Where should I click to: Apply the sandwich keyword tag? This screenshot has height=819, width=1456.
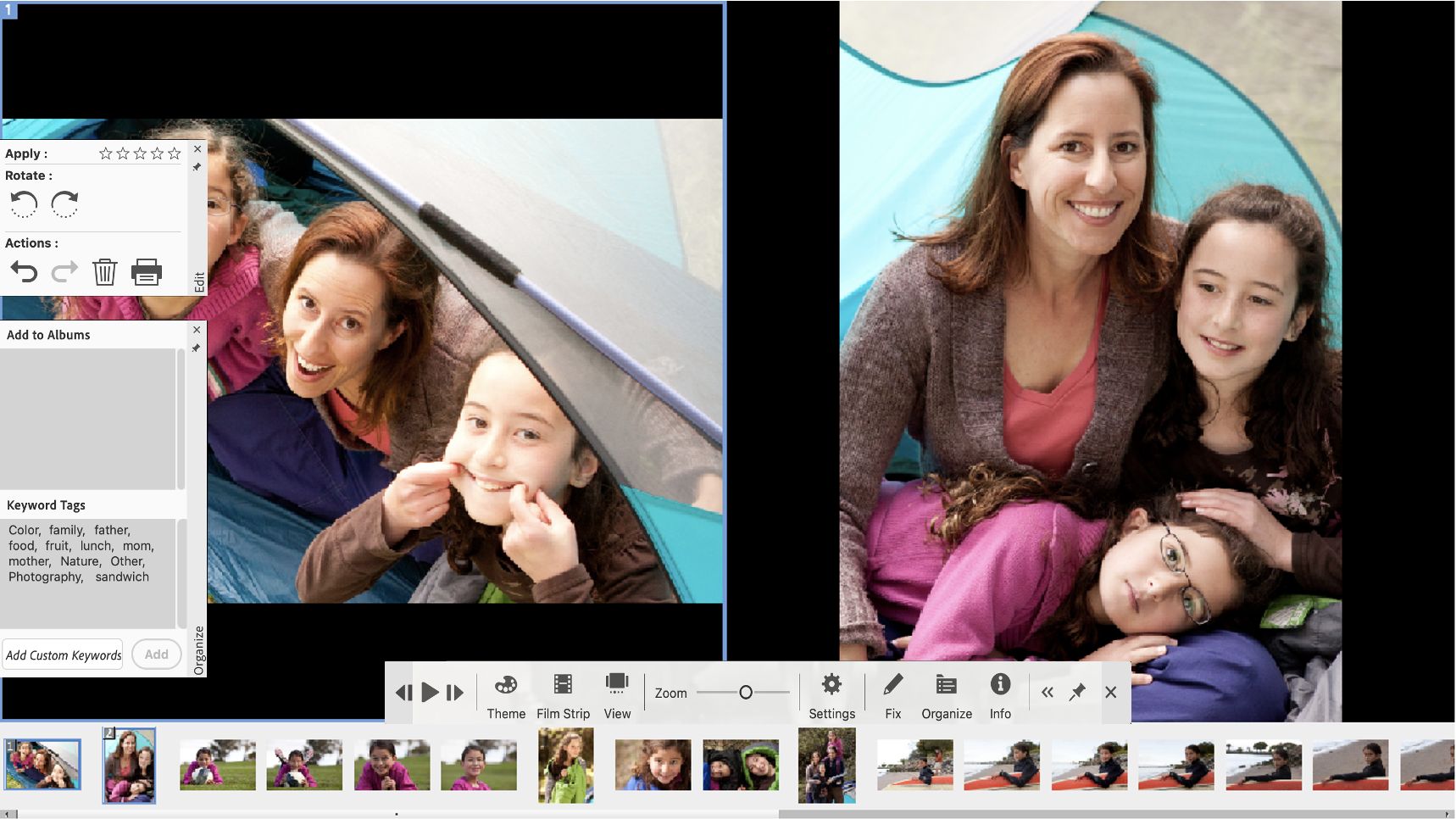[x=122, y=577]
